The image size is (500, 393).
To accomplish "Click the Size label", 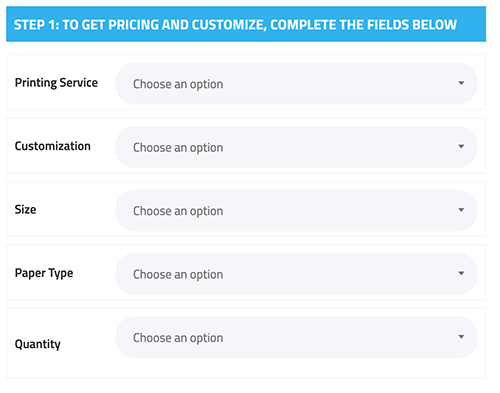I will pyautogui.click(x=25, y=209).
